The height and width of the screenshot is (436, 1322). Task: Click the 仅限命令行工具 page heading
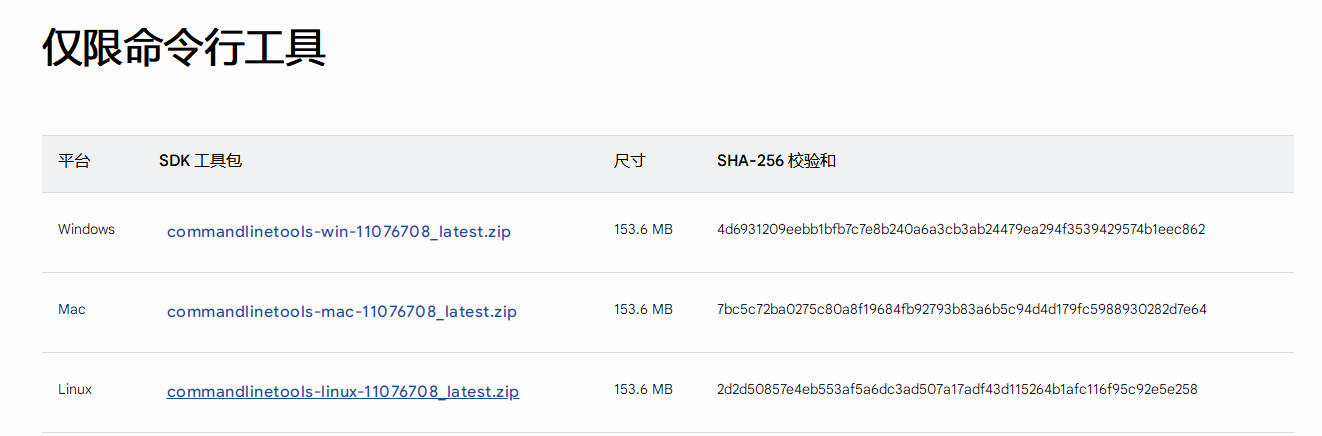pyautogui.click(x=184, y=47)
